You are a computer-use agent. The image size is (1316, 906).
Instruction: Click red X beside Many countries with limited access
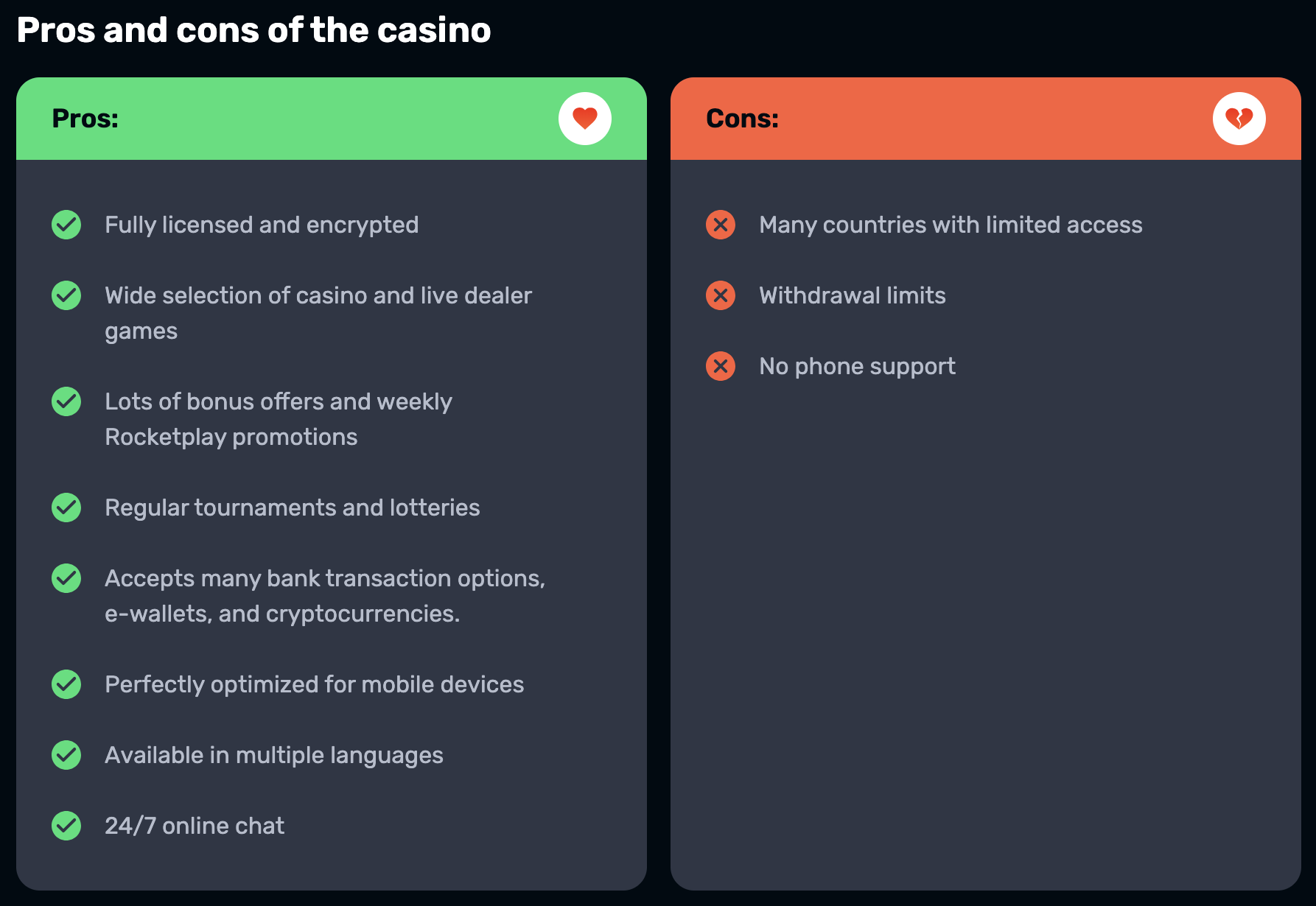click(x=721, y=225)
